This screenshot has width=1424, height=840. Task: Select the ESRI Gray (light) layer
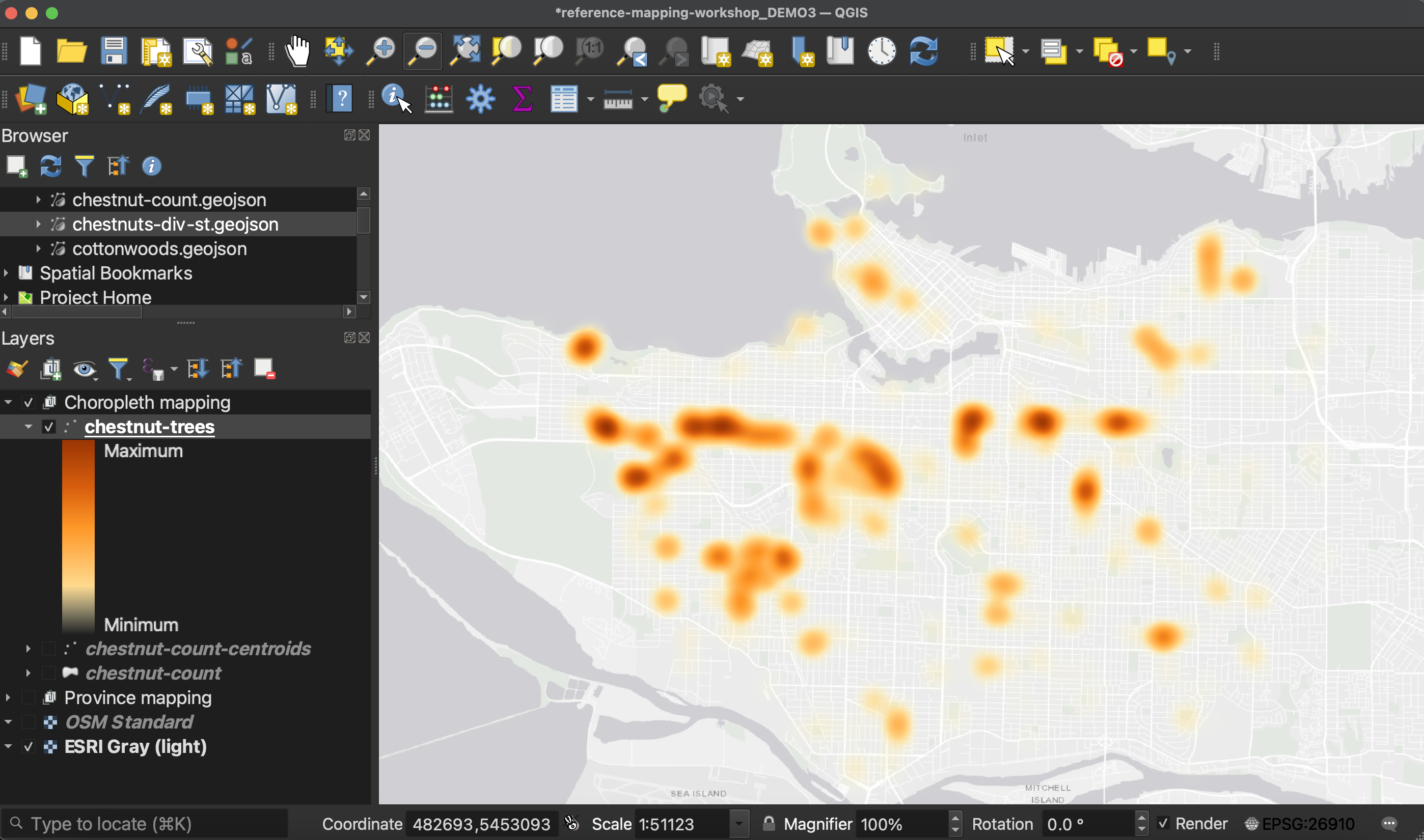[x=135, y=747]
